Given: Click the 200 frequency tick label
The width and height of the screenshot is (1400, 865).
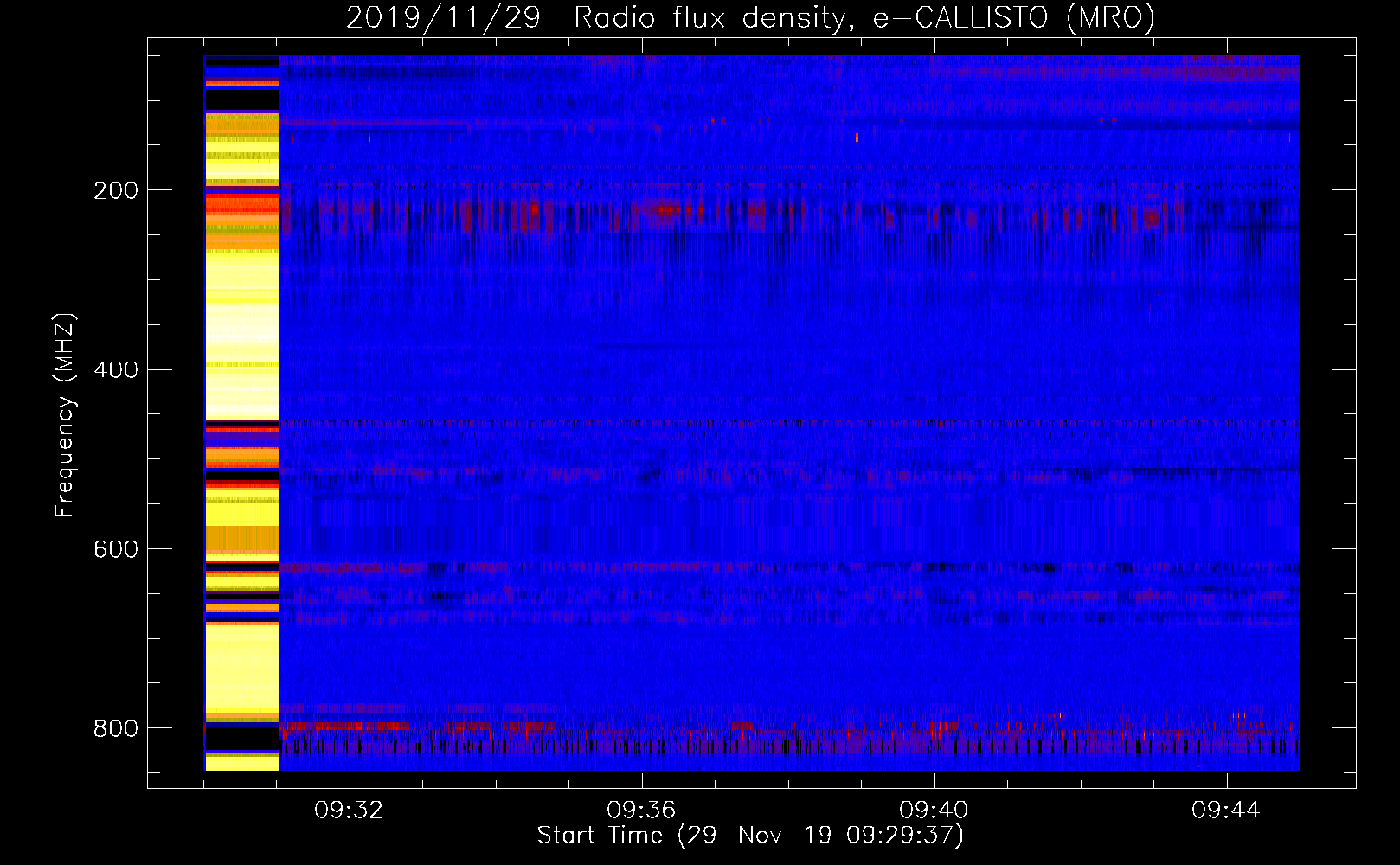Looking at the screenshot, I should pos(115,190).
